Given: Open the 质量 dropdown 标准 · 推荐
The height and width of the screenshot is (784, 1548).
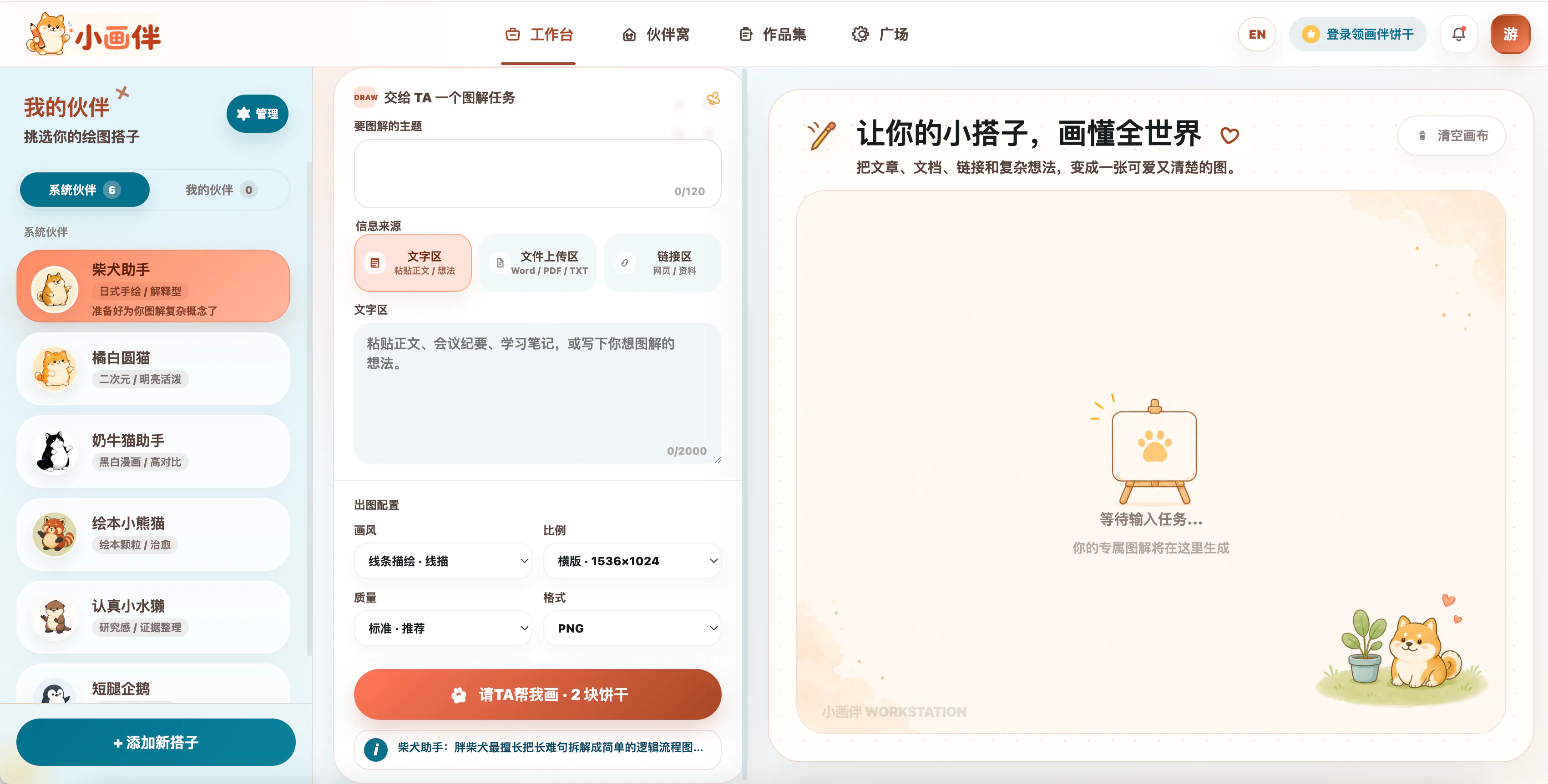Looking at the screenshot, I should click(443, 628).
